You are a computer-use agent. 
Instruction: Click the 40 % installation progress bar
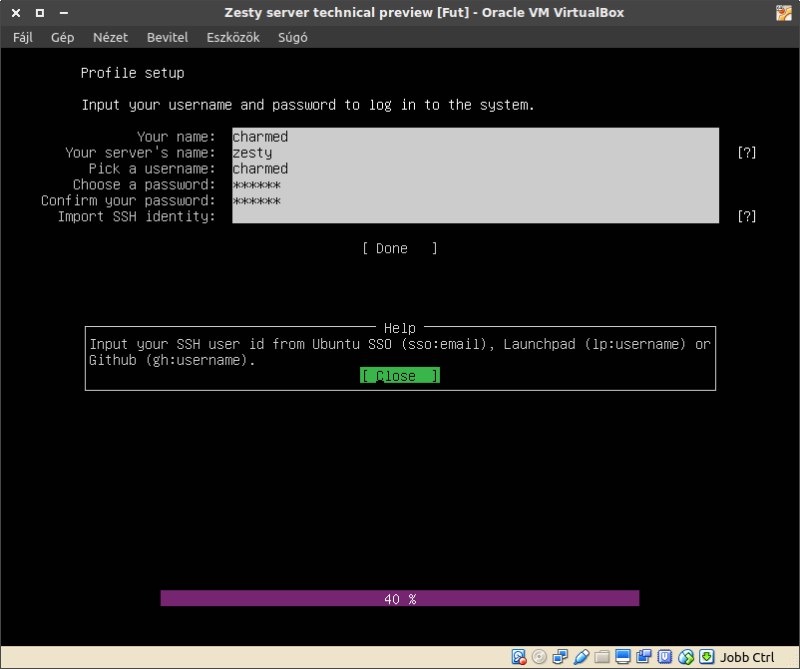coord(399,598)
